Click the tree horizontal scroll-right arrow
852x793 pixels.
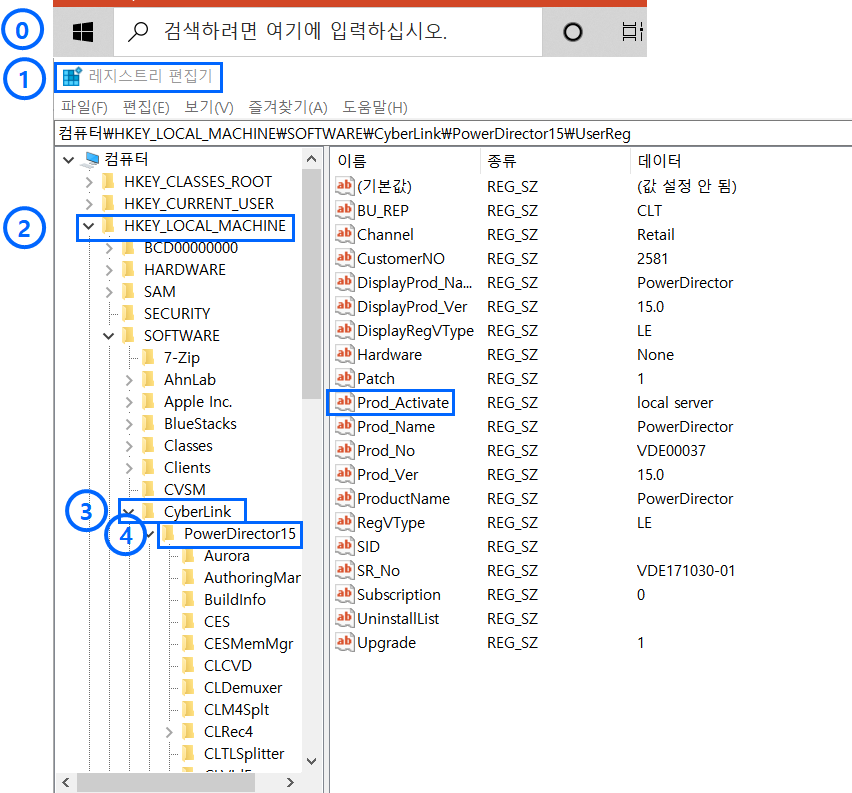coord(290,782)
